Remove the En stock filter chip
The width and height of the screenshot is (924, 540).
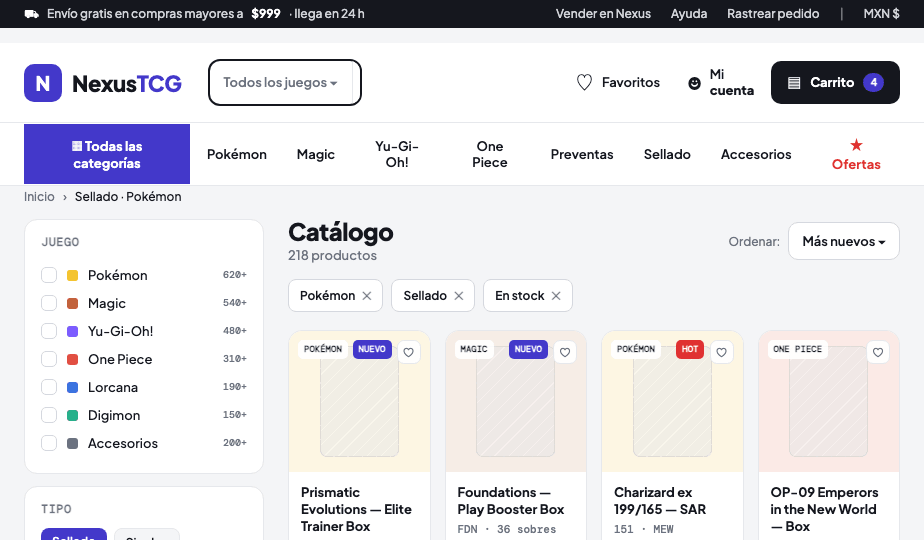[x=556, y=295]
